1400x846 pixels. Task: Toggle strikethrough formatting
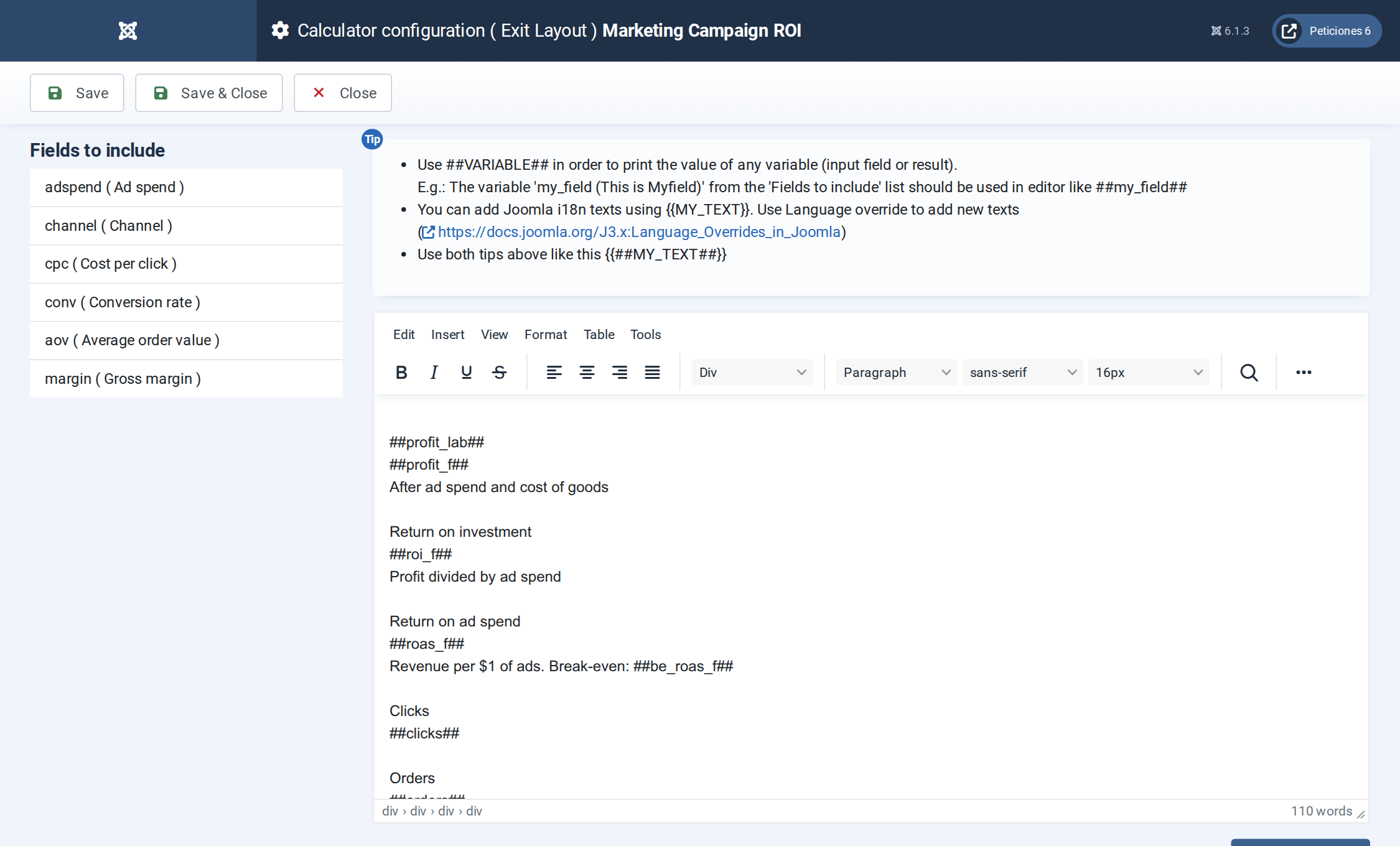point(499,373)
